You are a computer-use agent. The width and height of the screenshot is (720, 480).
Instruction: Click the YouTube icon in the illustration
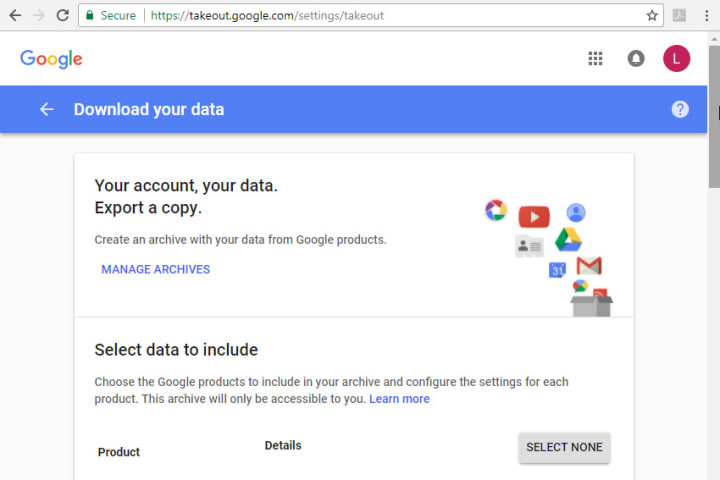tap(534, 216)
